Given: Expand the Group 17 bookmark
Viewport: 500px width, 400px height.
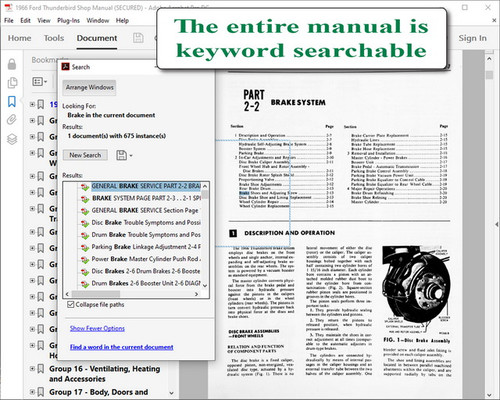Looking at the screenshot, I should (x=32, y=392).
